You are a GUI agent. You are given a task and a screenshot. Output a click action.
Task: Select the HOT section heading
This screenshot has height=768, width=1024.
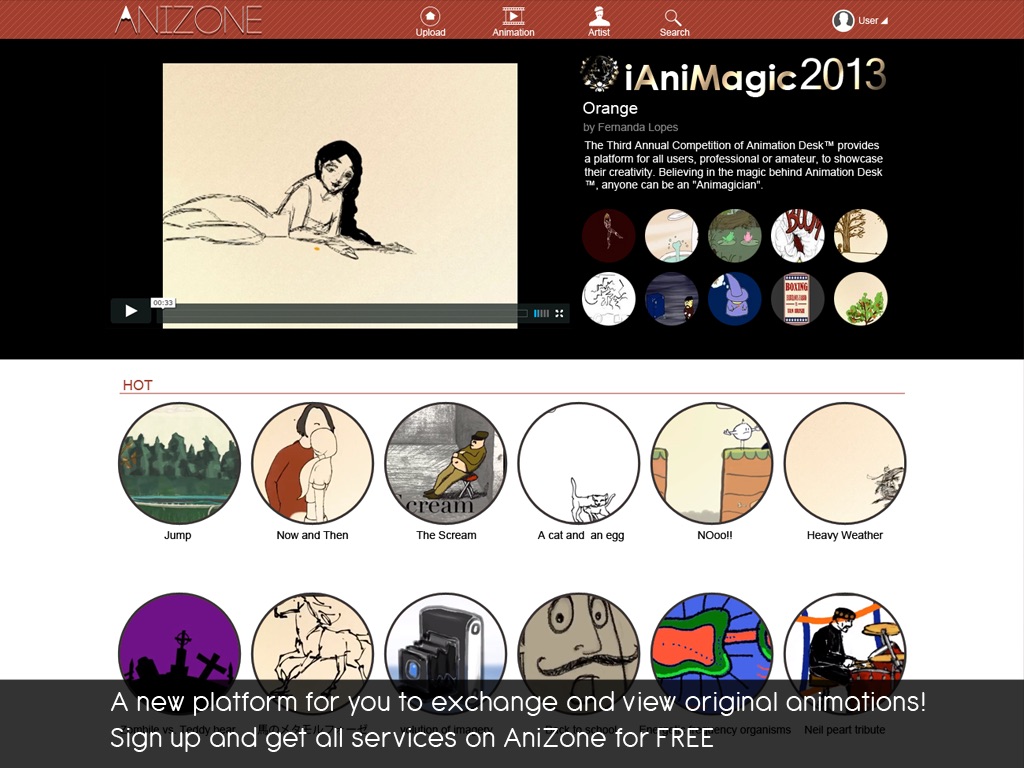[137, 385]
